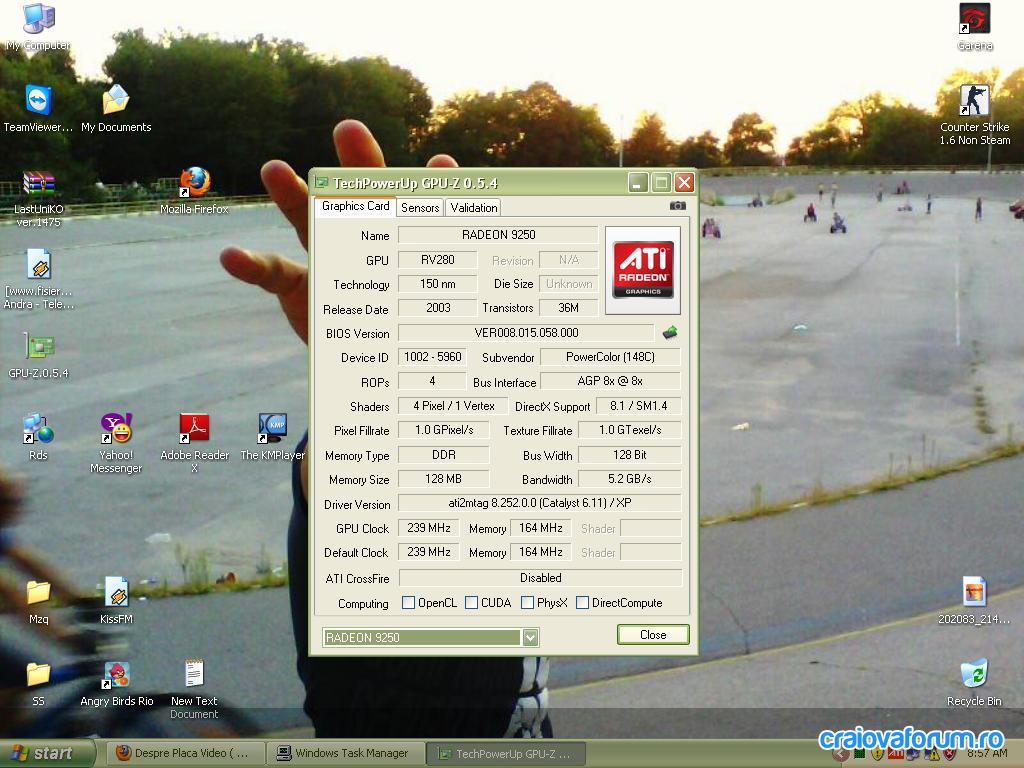Click Pixel Fillrate value 1.0 GPixel/s
Viewport: 1024px width, 768px height.
coord(443,430)
